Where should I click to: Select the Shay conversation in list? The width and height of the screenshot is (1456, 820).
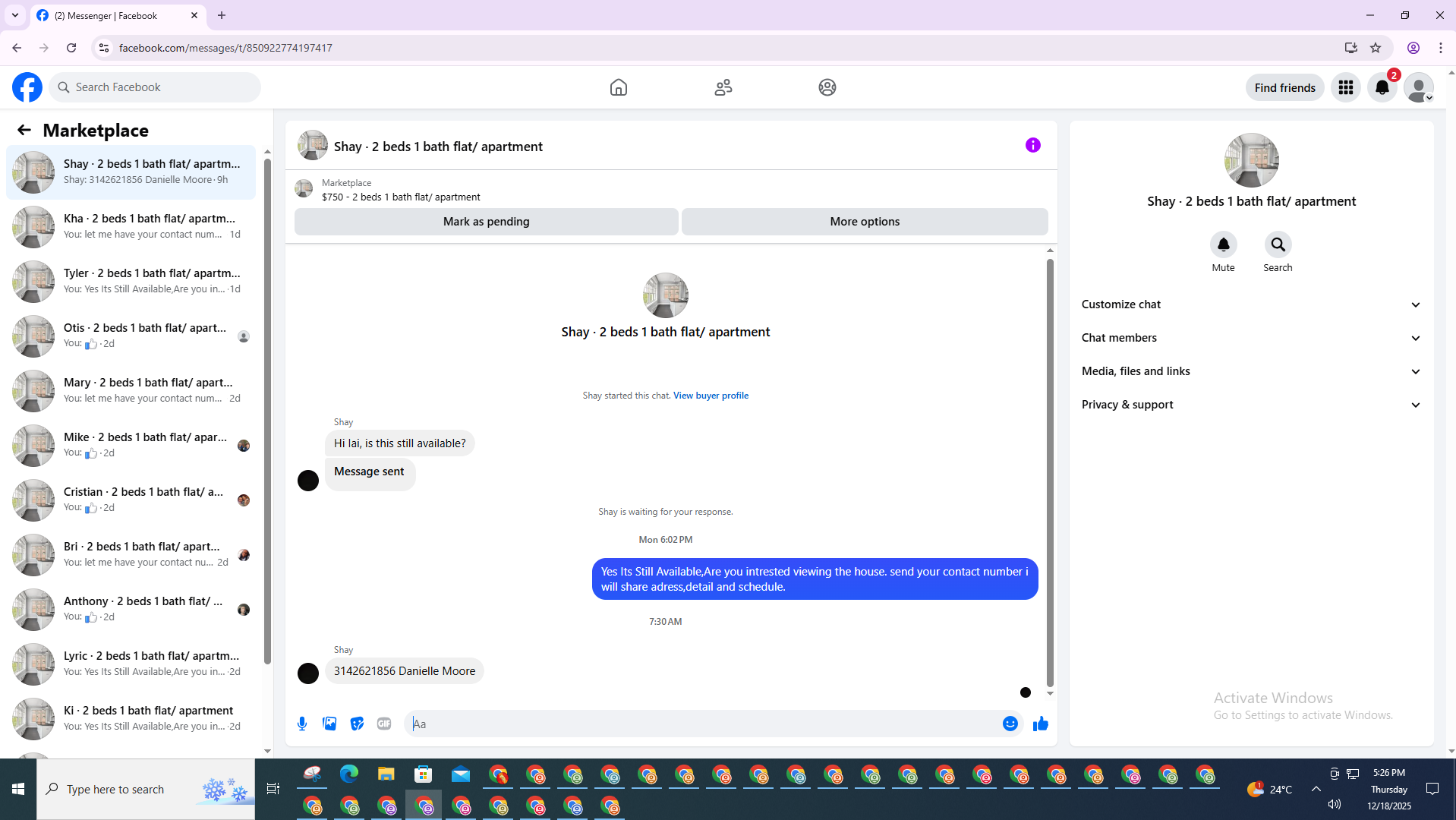(x=131, y=172)
